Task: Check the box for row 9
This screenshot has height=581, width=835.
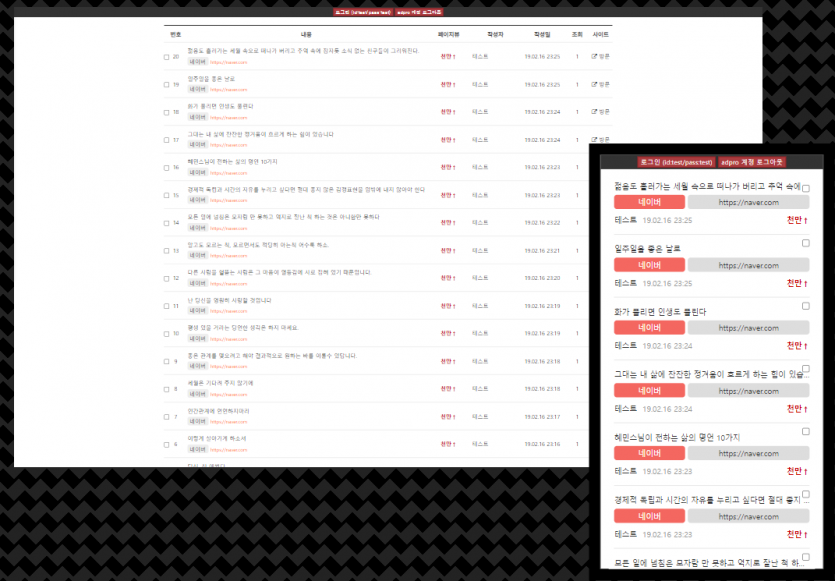Action: pyautogui.click(x=167, y=361)
